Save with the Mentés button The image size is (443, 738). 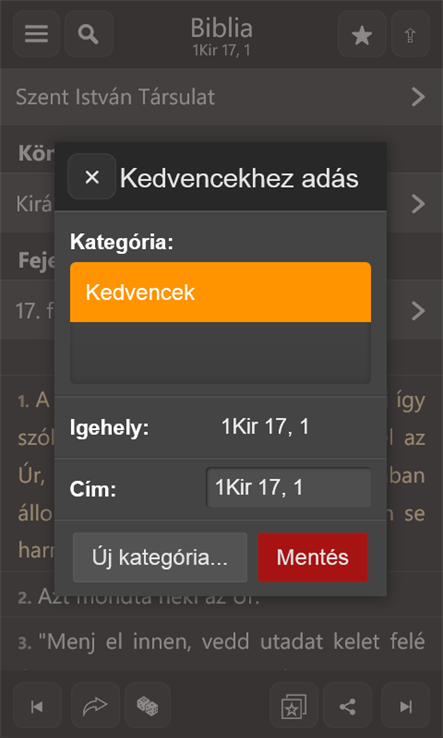[x=313, y=557]
